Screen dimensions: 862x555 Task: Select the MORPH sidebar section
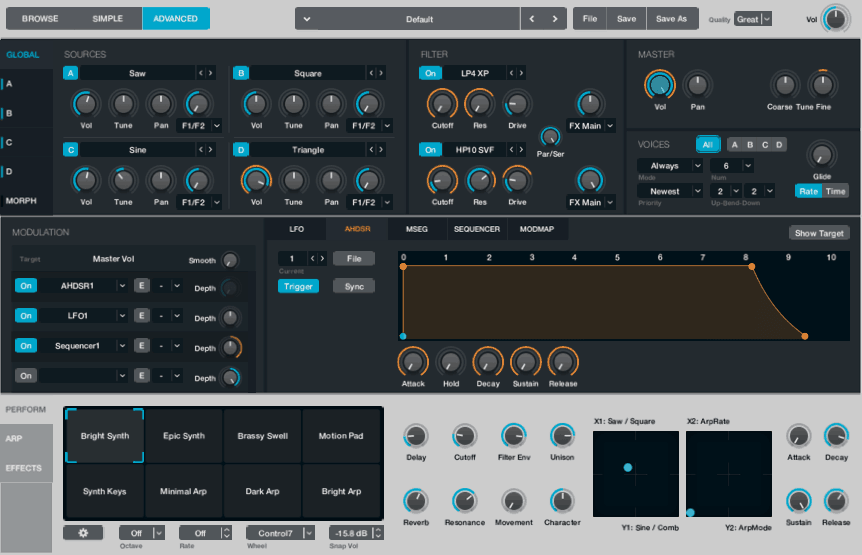[21, 201]
